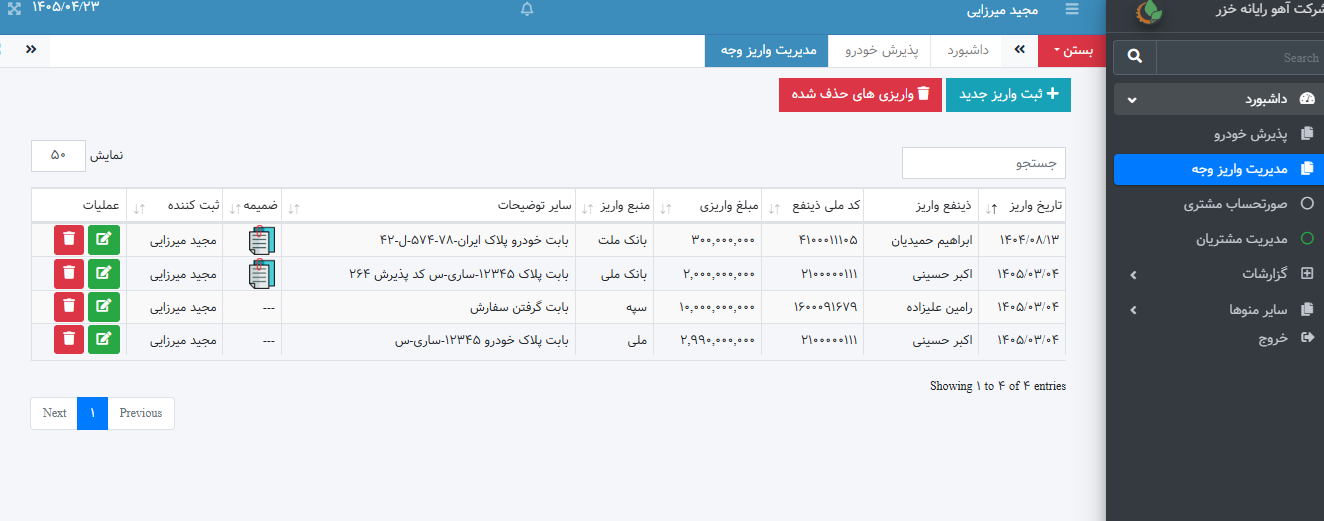Image resolution: width=1324 pixels, height=521 pixels.
Task: Click the notification bell icon
Action: click(527, 9)
